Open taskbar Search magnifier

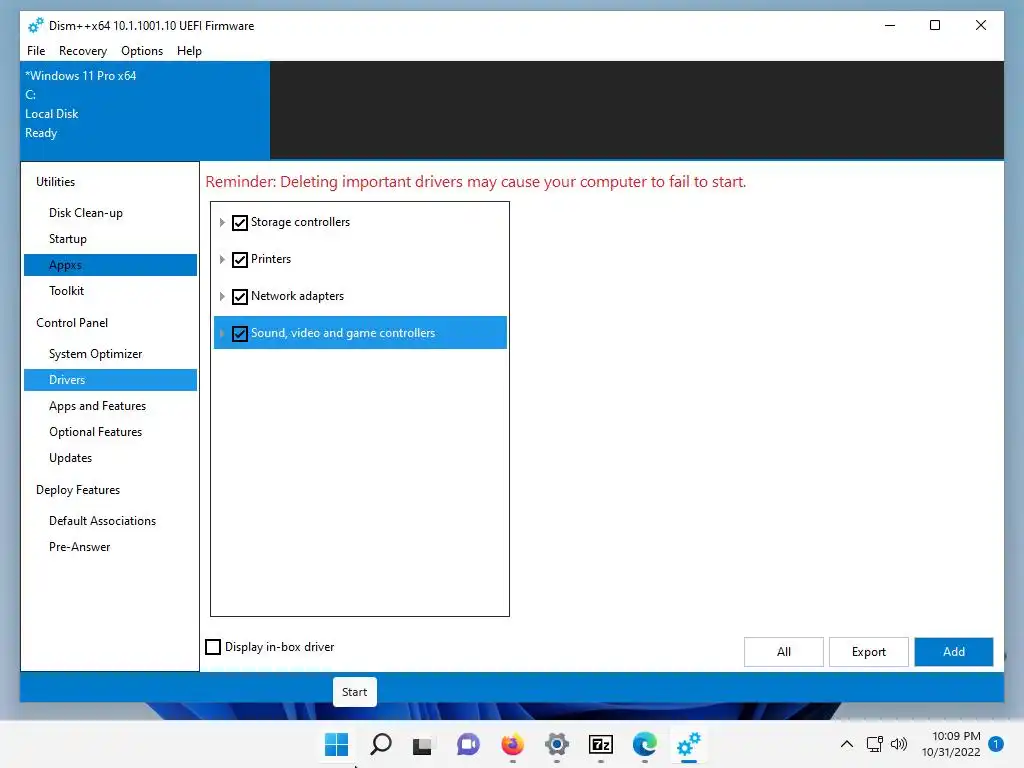[x=381, y=744]
